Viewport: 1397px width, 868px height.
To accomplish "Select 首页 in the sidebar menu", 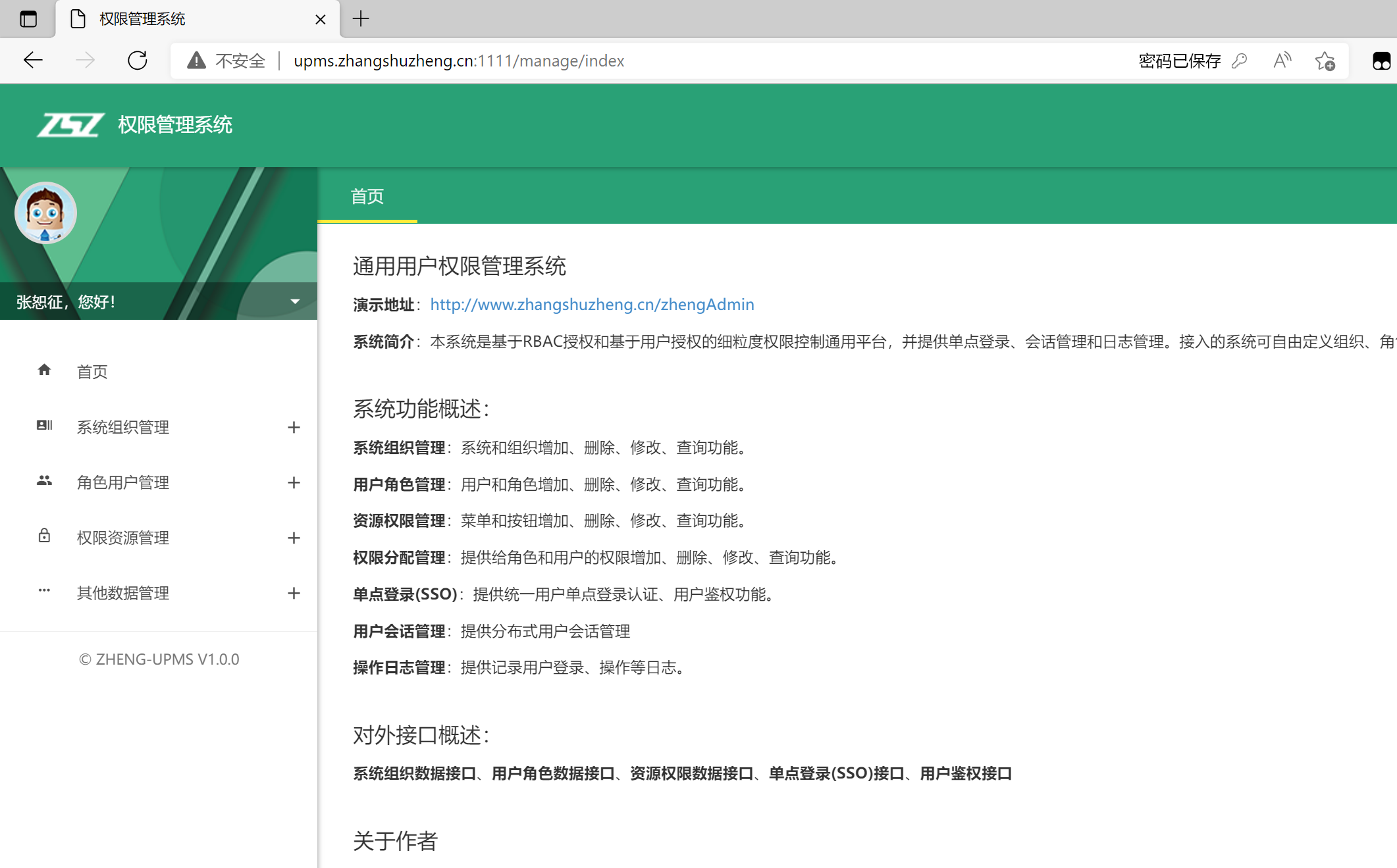I will (x=92, y=371).
